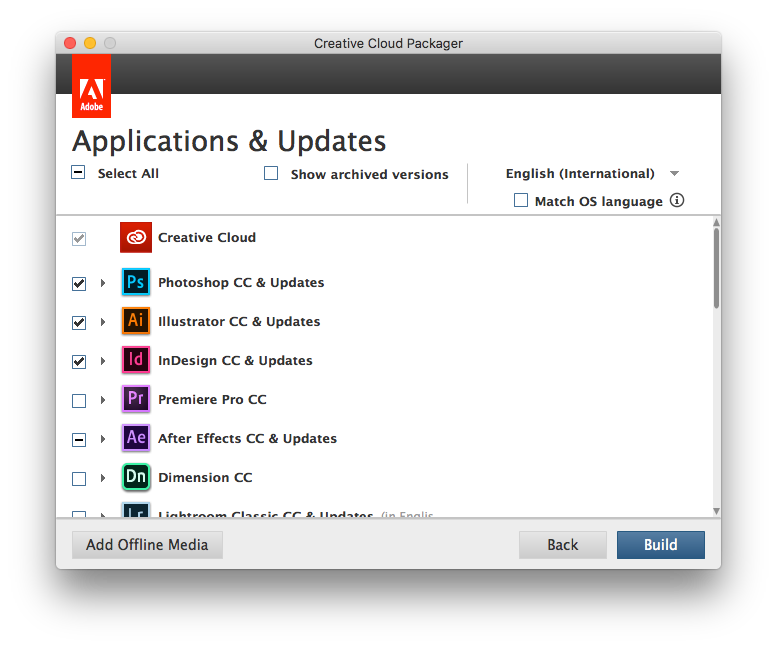This screenshot has height=649, width=777.
Task: Expand Photoshop CC & Updates versions
Action: tap(103, 283)
